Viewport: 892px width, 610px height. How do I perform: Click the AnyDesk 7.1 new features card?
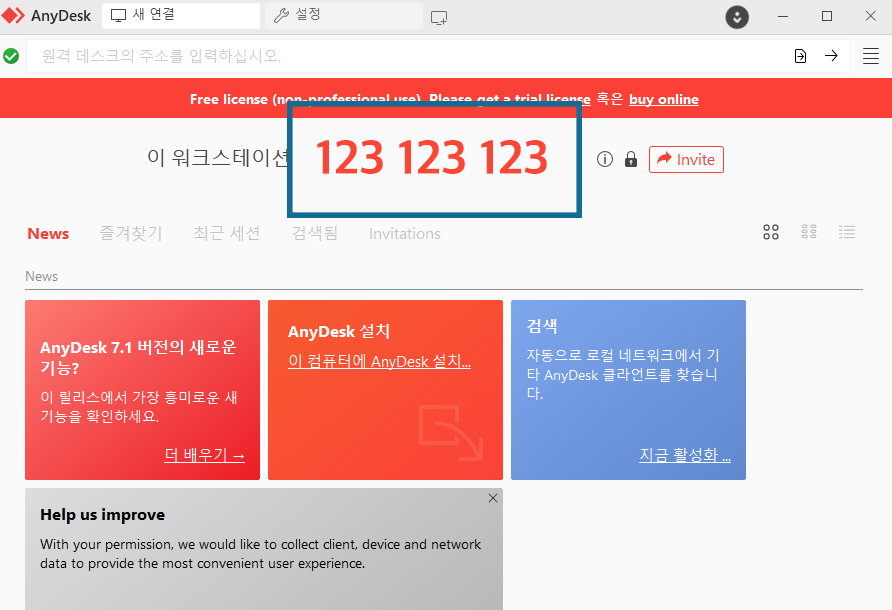pos(142,390)
